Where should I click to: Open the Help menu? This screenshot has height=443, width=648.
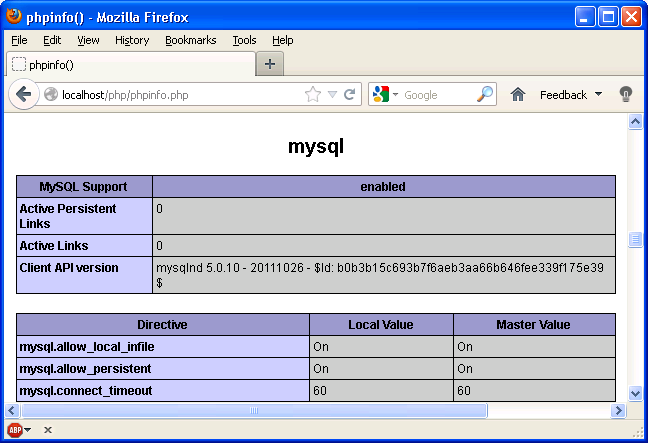[x=283, y=40]
